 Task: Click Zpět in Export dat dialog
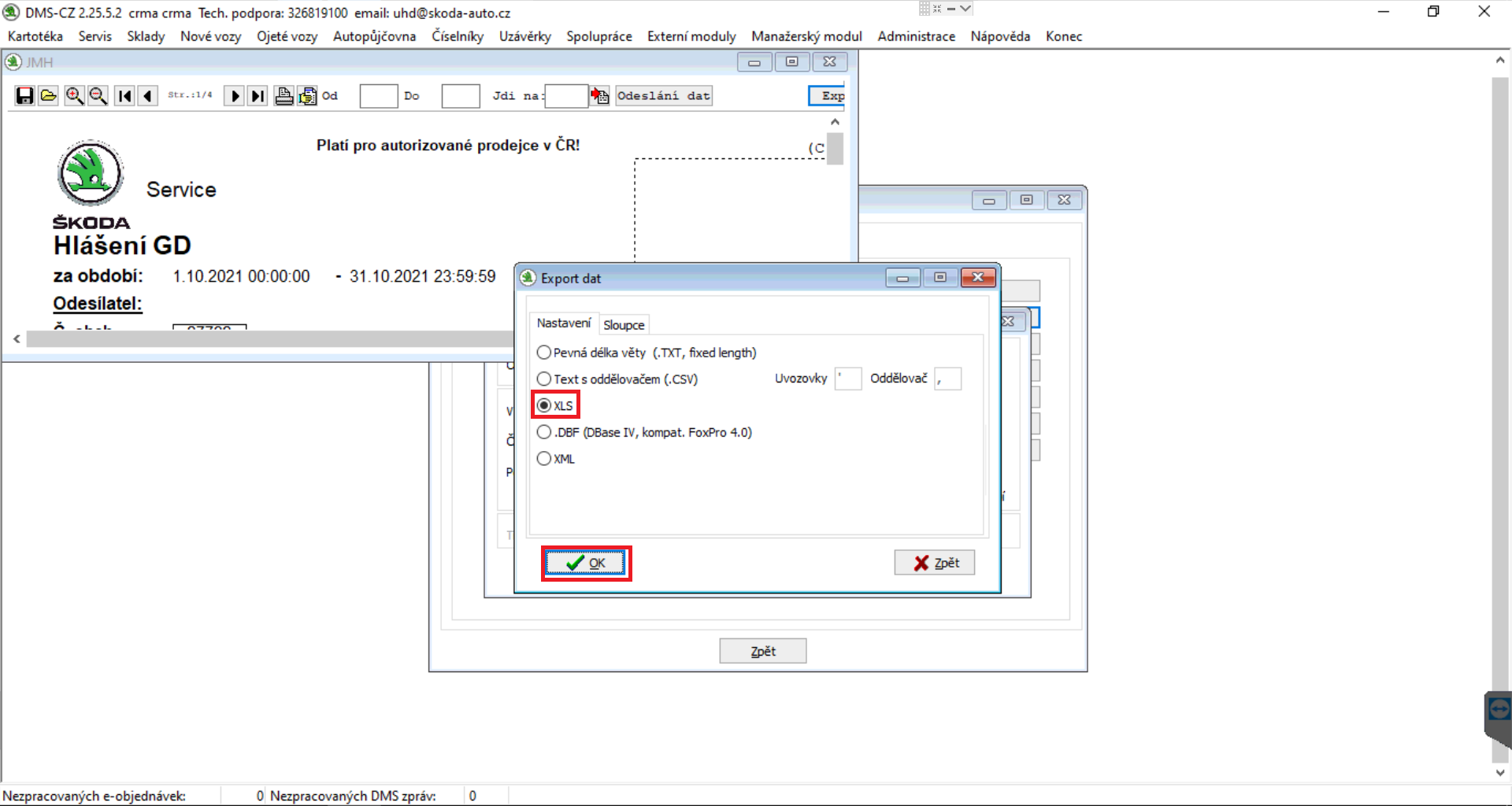(934, 563)
